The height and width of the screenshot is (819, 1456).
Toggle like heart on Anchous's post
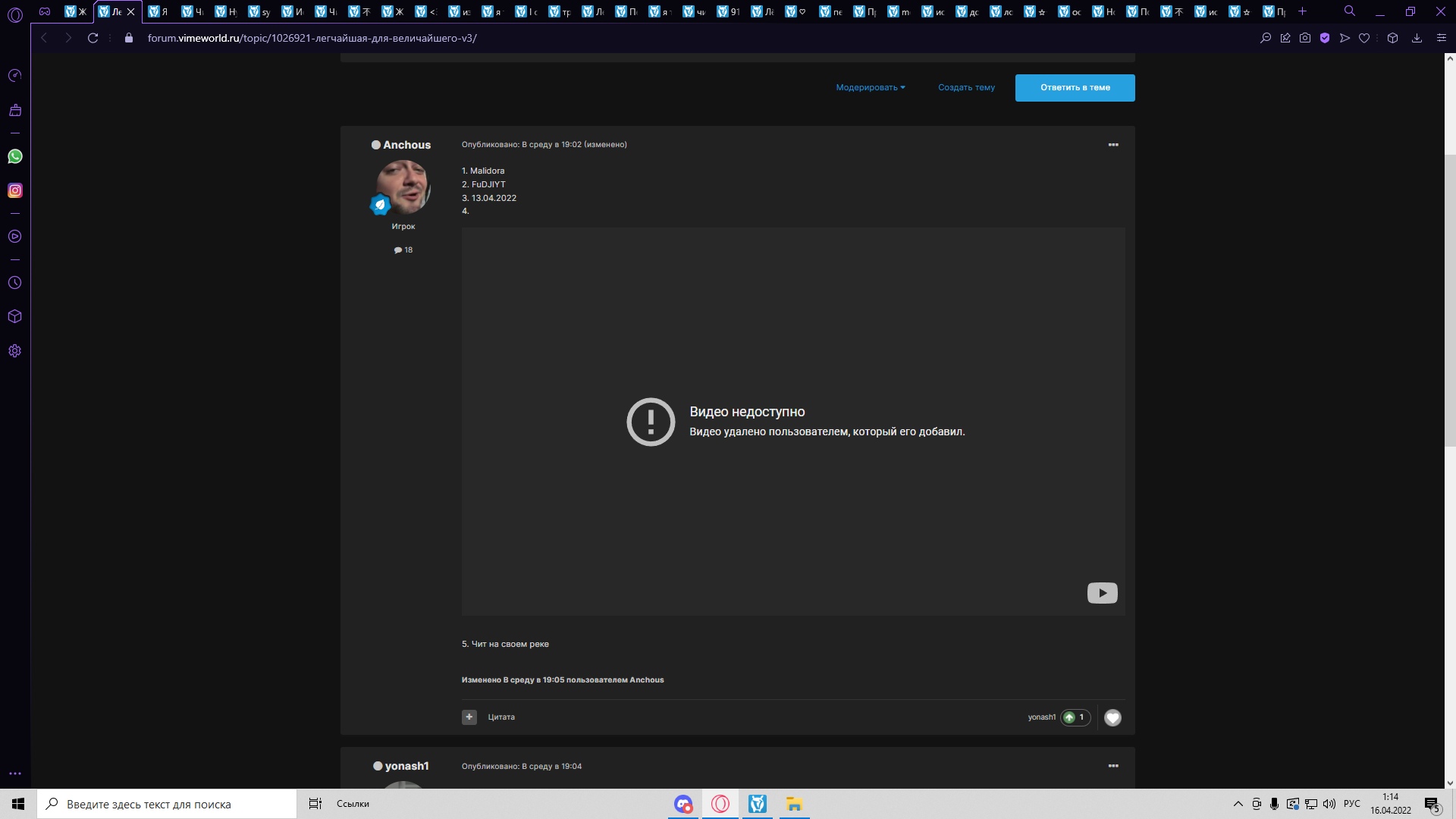[x=1112, y=717]
